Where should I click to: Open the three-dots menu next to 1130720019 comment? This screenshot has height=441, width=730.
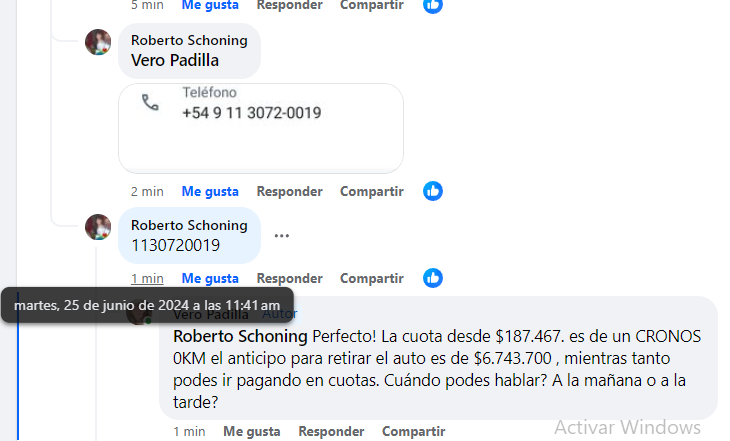[282, 236]
